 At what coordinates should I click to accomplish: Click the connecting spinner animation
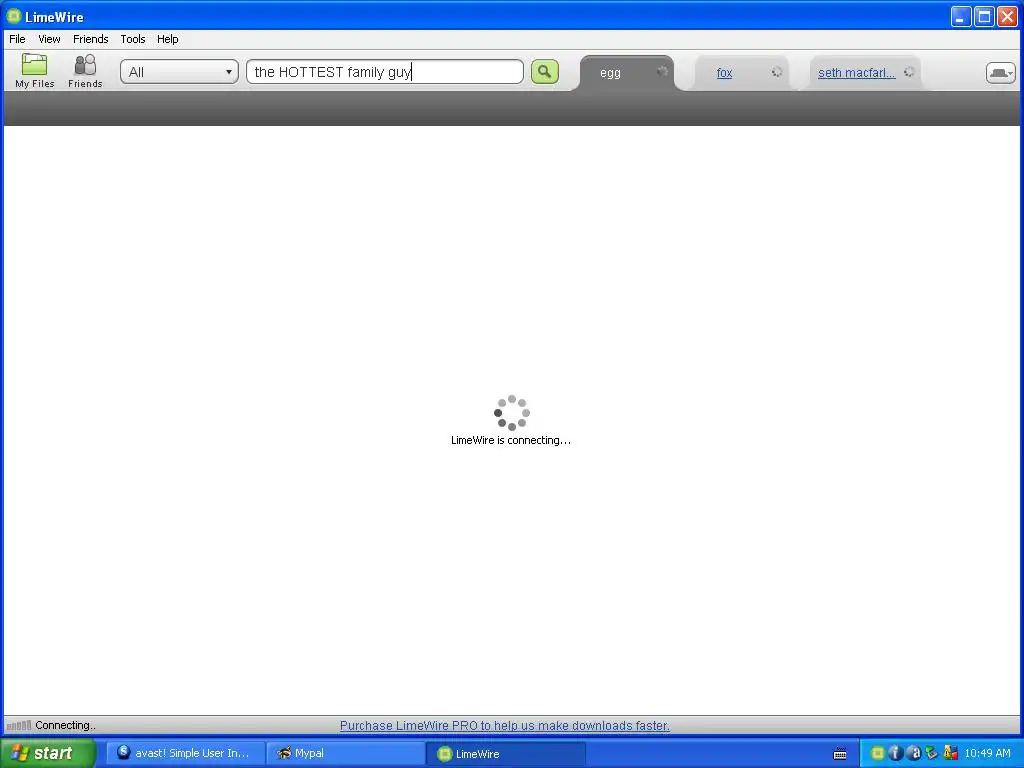[x=512, y=413]
